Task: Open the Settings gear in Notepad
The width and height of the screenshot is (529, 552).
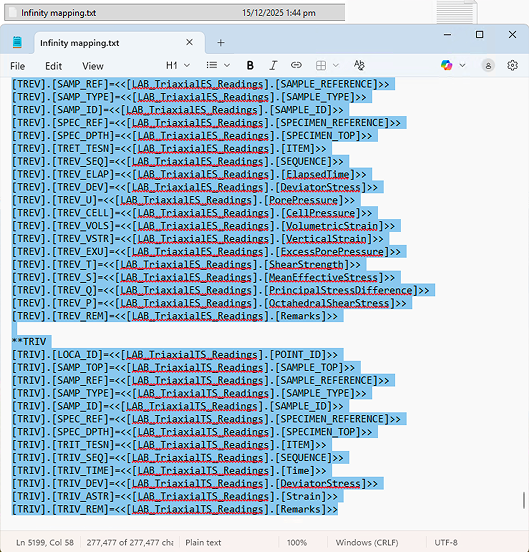Action: 512,65
